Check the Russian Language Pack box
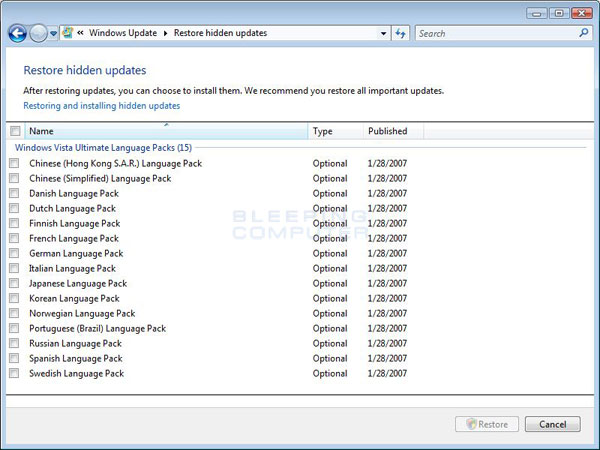Viewport: 600px width, 450px height. tap(14, 343)
